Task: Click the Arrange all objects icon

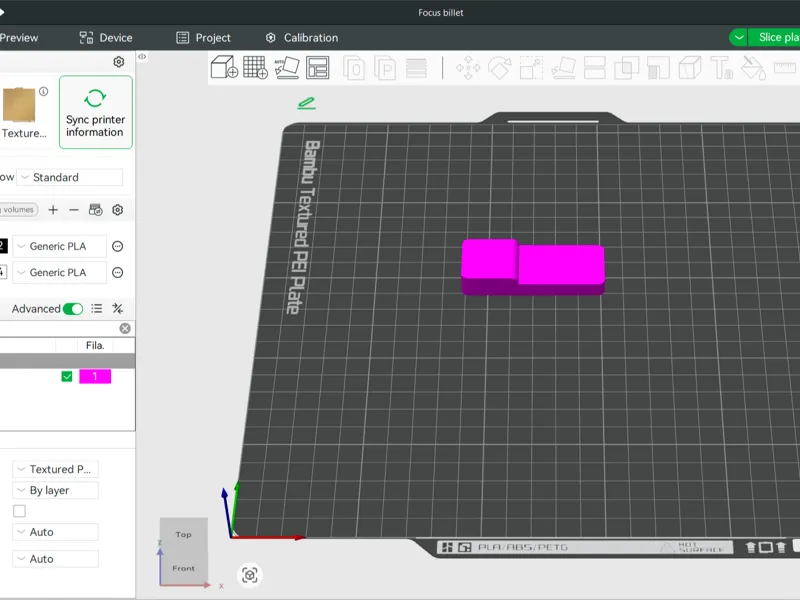Action: [318, 67]
